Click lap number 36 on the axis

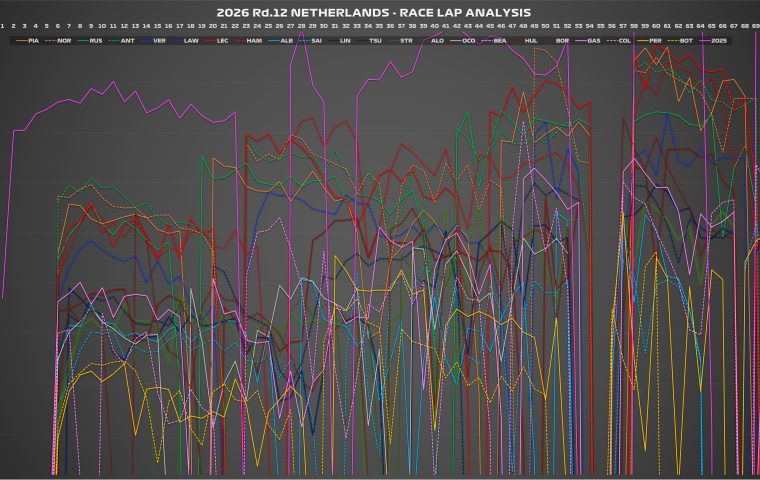pos(390,26)
